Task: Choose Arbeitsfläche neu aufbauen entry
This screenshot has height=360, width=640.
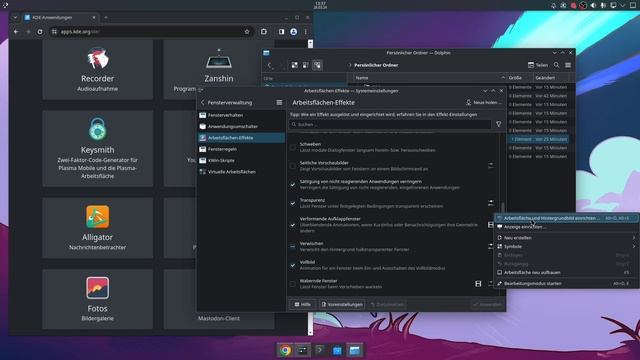Action: (566, 272)
